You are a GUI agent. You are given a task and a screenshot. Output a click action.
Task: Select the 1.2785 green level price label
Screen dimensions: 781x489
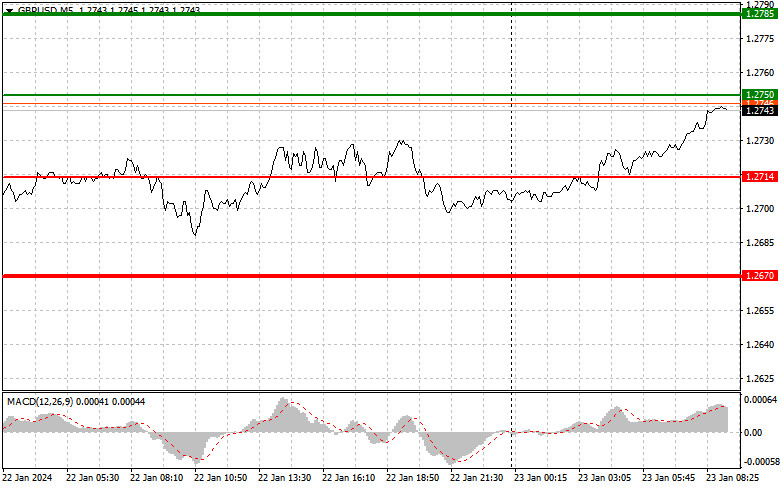coord(759,14)
